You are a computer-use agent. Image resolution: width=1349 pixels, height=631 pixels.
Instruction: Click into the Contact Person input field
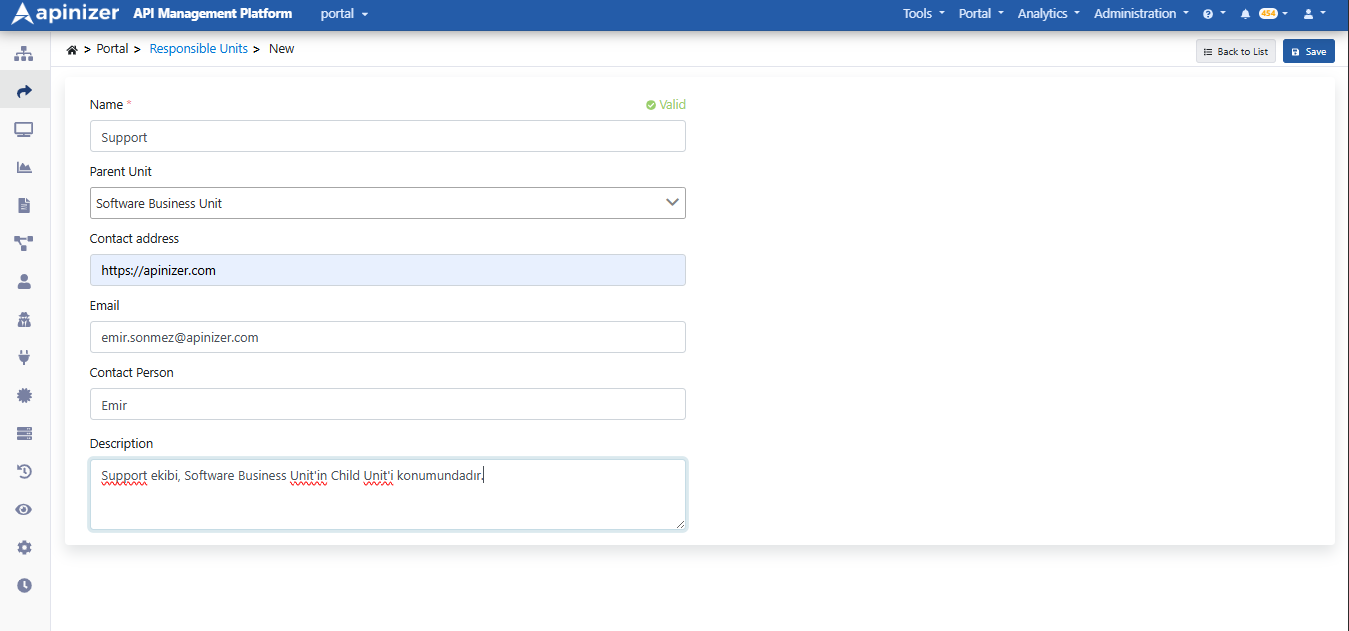388,404
